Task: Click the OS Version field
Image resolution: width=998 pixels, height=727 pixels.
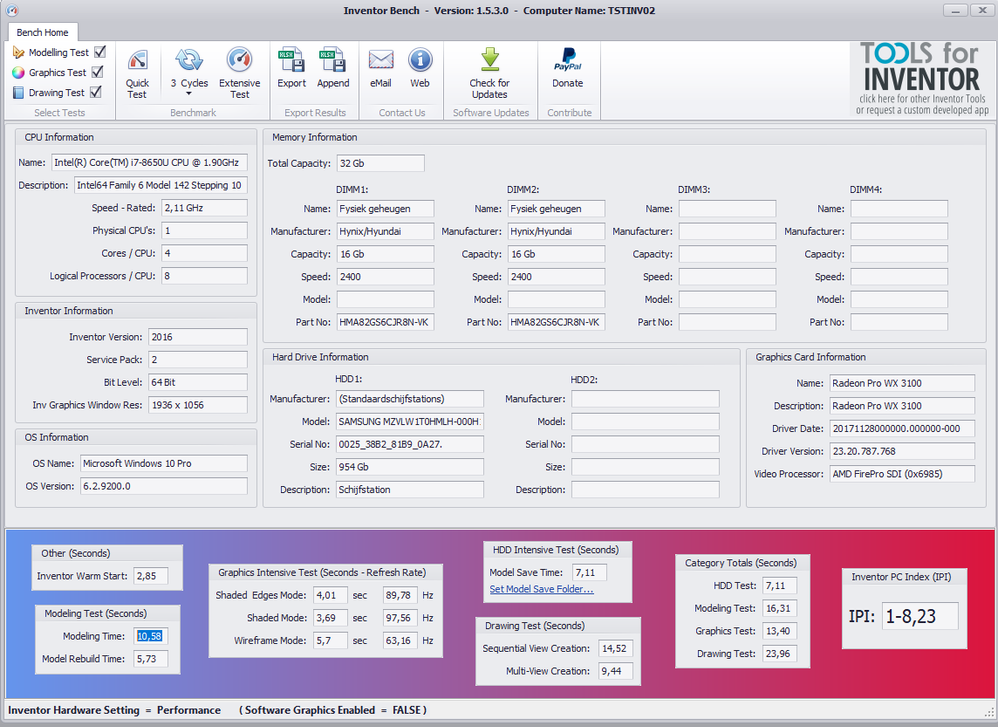Action: pyautogui.click(x=164, y=486)
